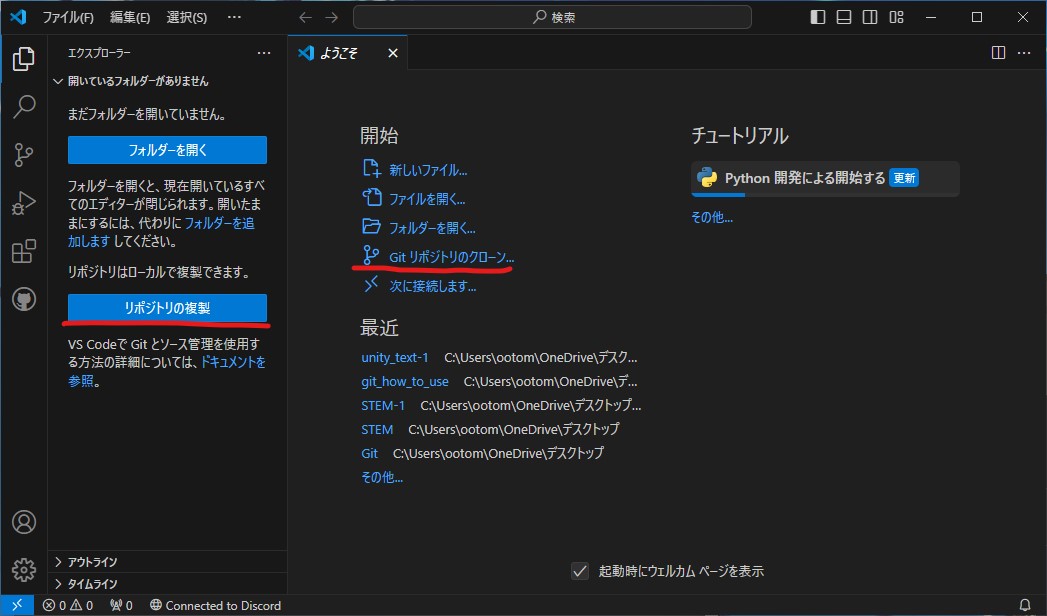This screenshot has height=616, width=1047.
Task: Open the Source Control view icon
Action: point(24,154)
